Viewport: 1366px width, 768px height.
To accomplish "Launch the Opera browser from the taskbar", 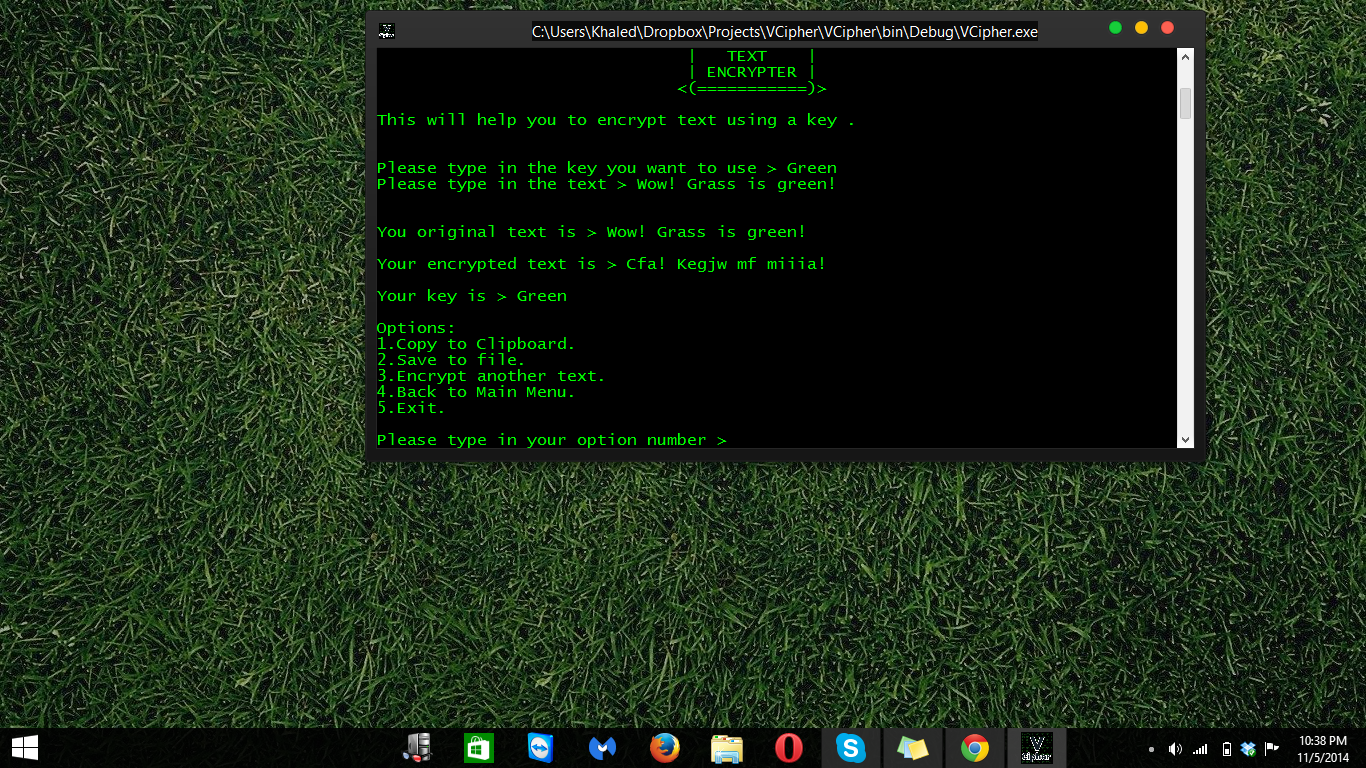I will [789, 747].
